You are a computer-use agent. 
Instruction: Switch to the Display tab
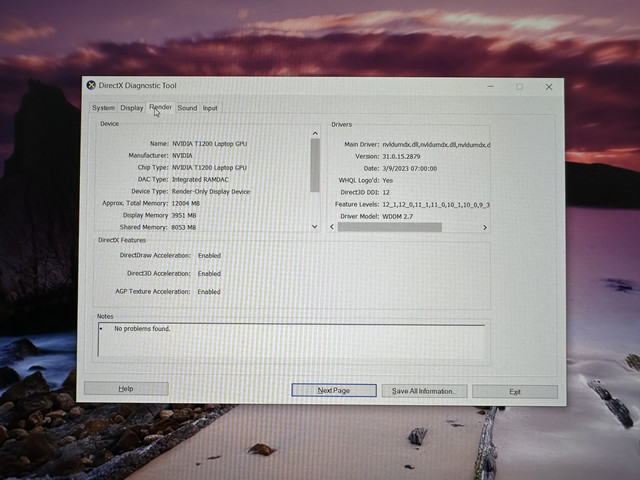[x=131, y=108]
